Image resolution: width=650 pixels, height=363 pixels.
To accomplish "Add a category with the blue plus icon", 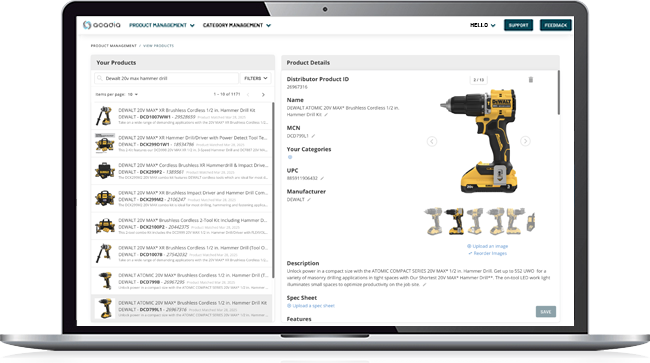I will 290,157.
